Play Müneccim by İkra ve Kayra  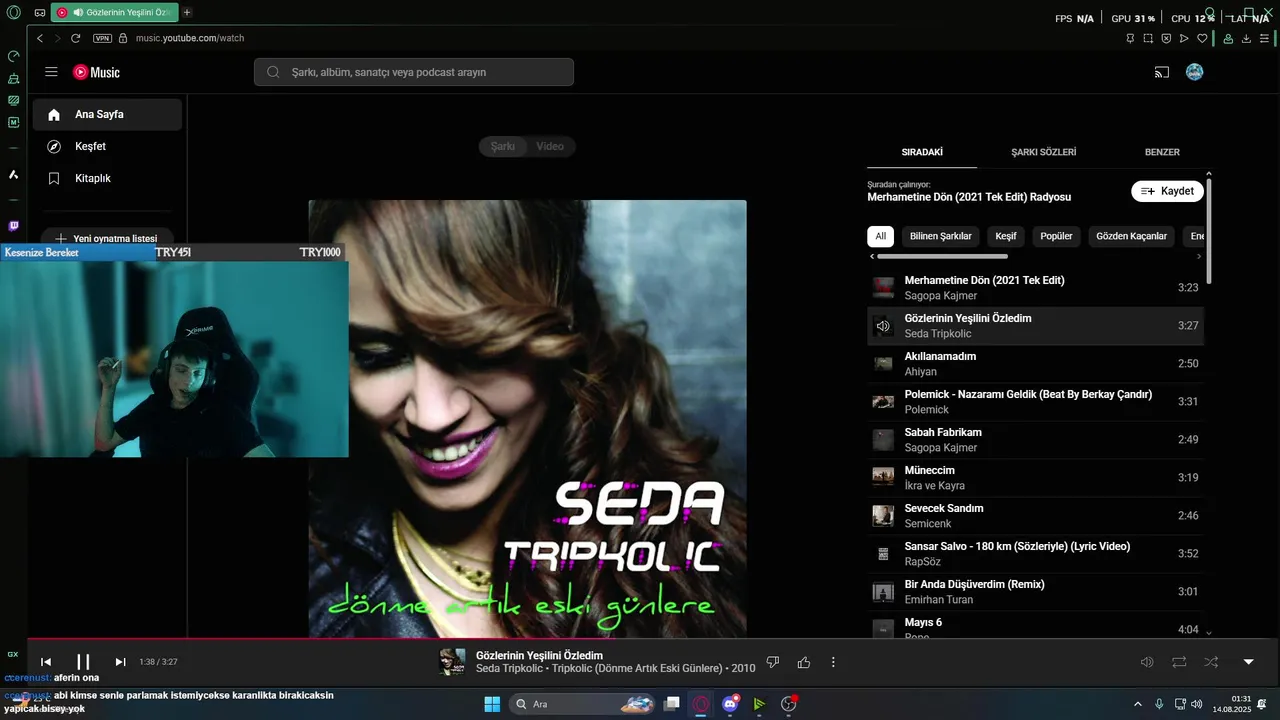pos(1035,477)
